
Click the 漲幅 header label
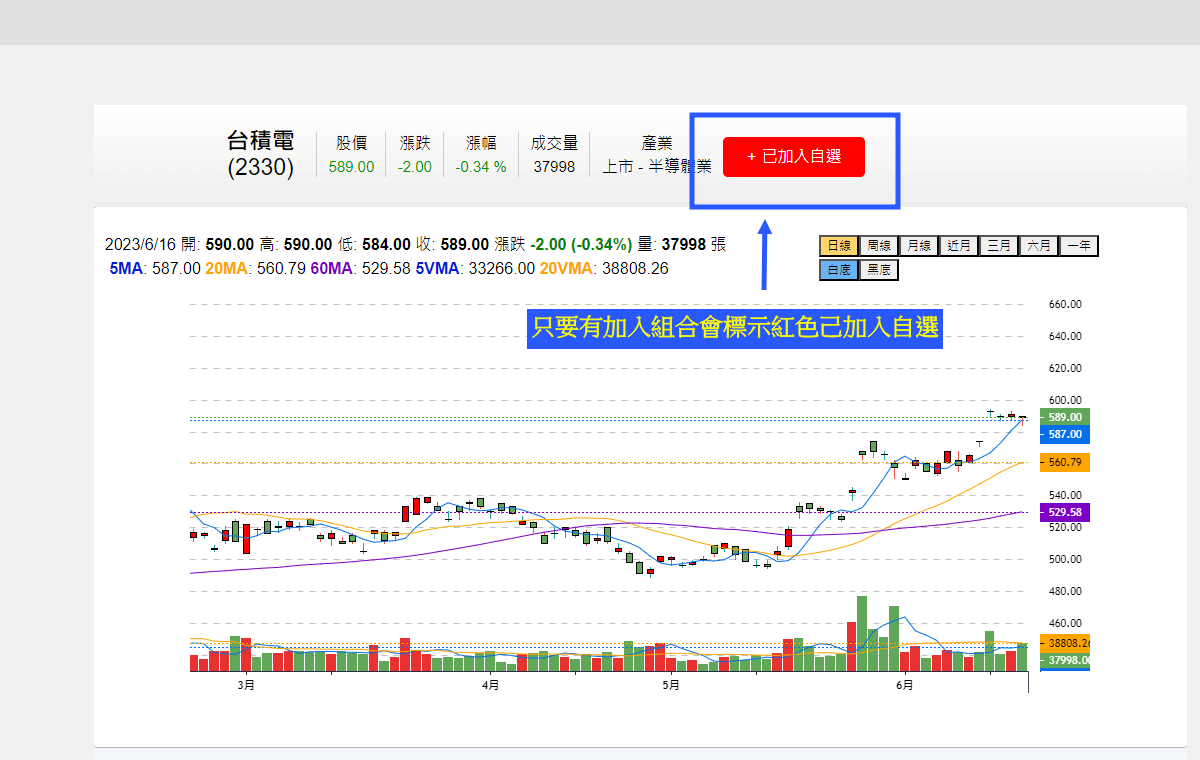click(481, 143)
